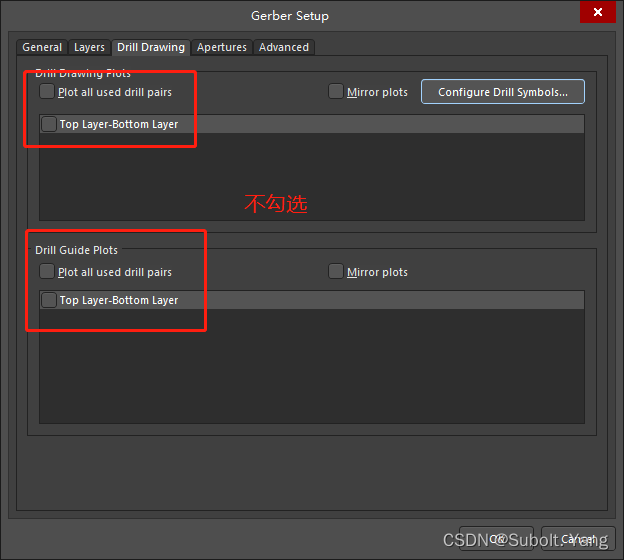Confirm the Gerber Setup with OK
This screenshot has height=560, width=624.
click(496, 539)
